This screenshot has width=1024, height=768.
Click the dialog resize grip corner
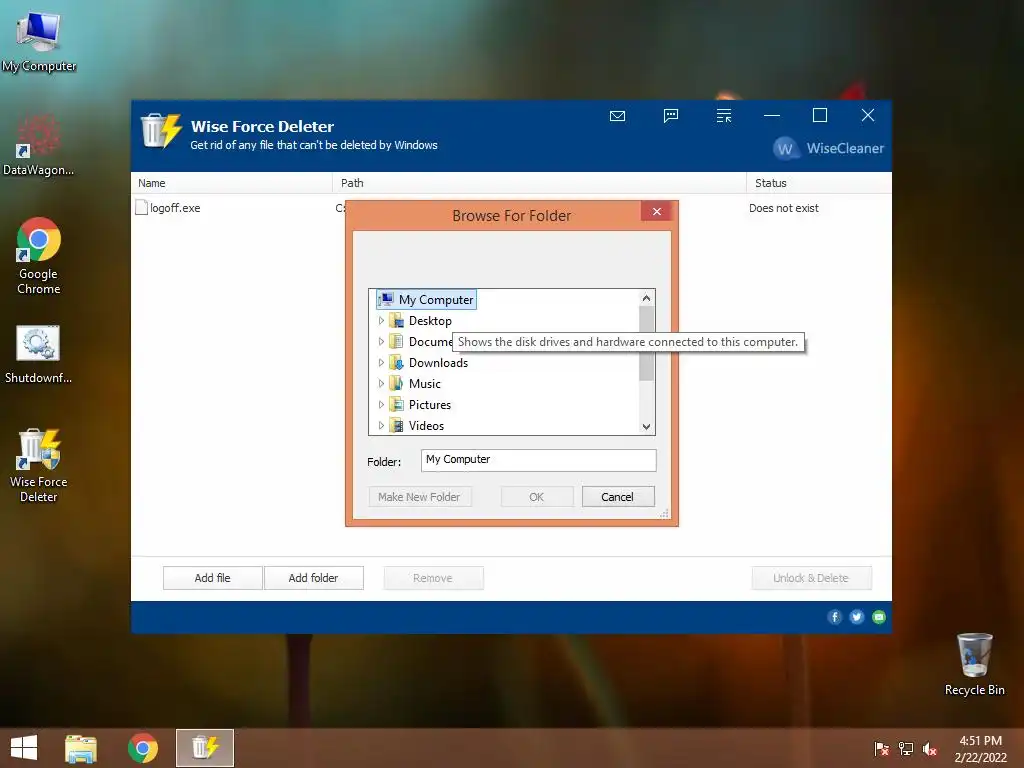664,513
